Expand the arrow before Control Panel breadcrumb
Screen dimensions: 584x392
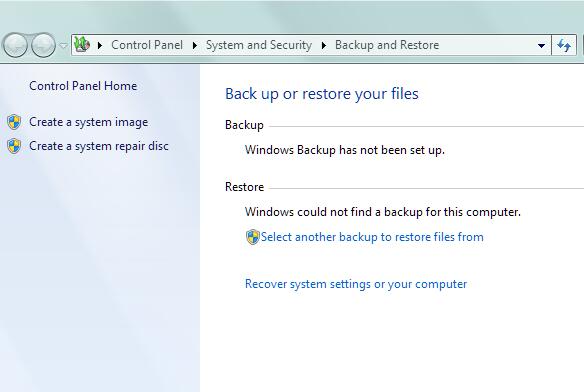100,45
